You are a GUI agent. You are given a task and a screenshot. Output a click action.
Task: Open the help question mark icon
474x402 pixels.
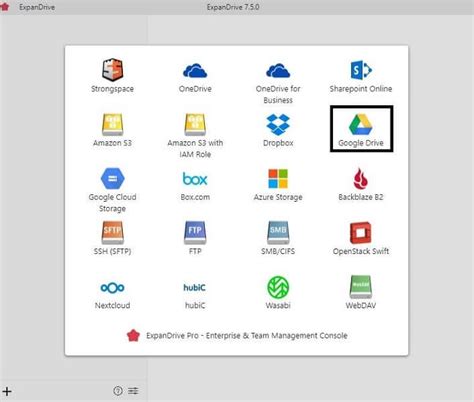(x=118, y=391)
